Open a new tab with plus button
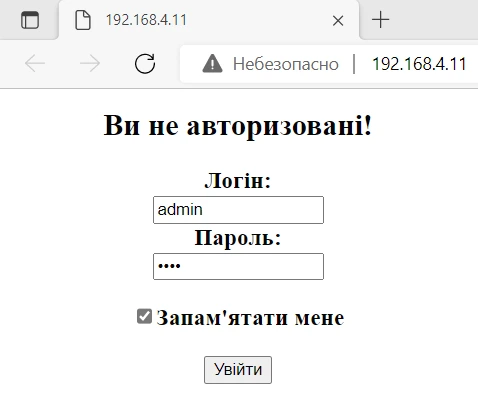The width and height of the screenshot is (478, 407). 380,20
